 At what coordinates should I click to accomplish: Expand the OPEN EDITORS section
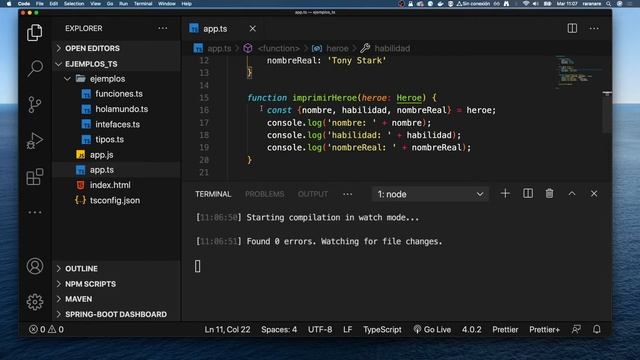click(x=116, y=48)
